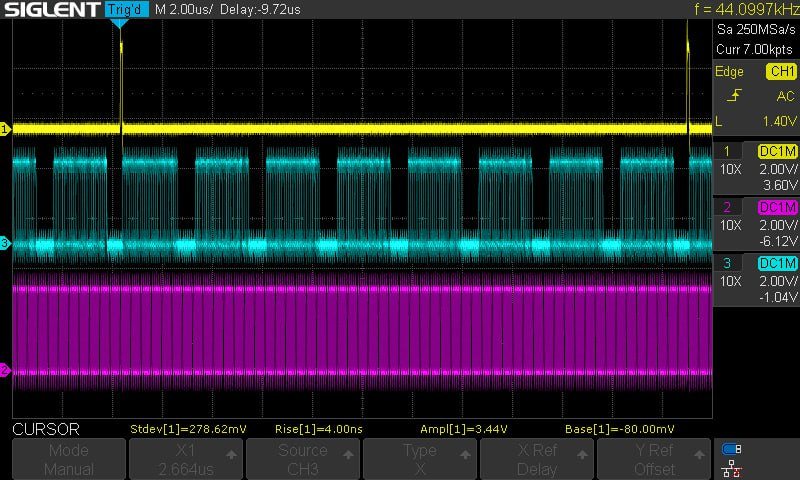The width and height of the screenshot is (800, 480).
Task: Click the Source softkey up arrow
Action: [348, 454]
